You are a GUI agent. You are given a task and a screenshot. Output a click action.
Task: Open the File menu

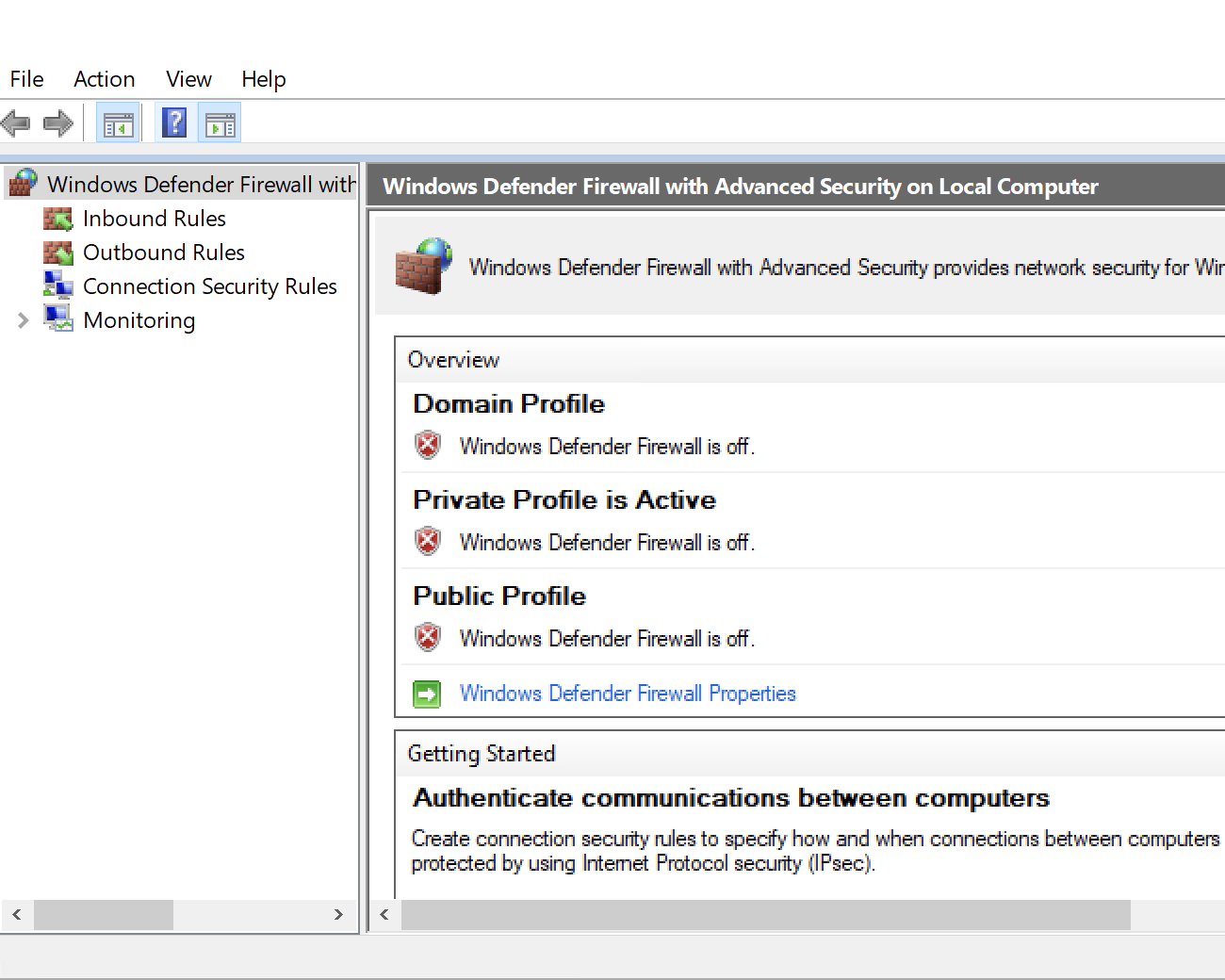[26, 79]
